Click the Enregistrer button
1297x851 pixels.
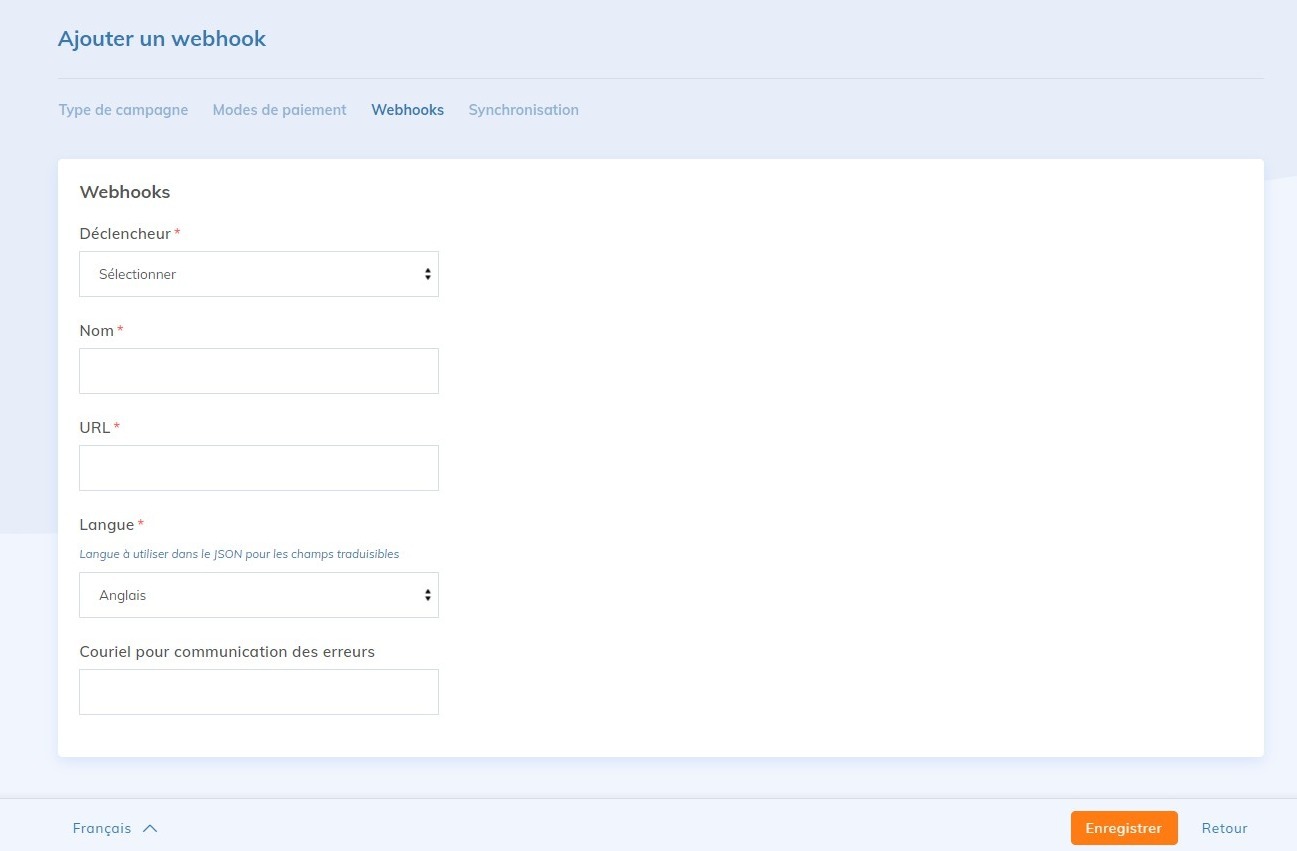[1123, 827]
